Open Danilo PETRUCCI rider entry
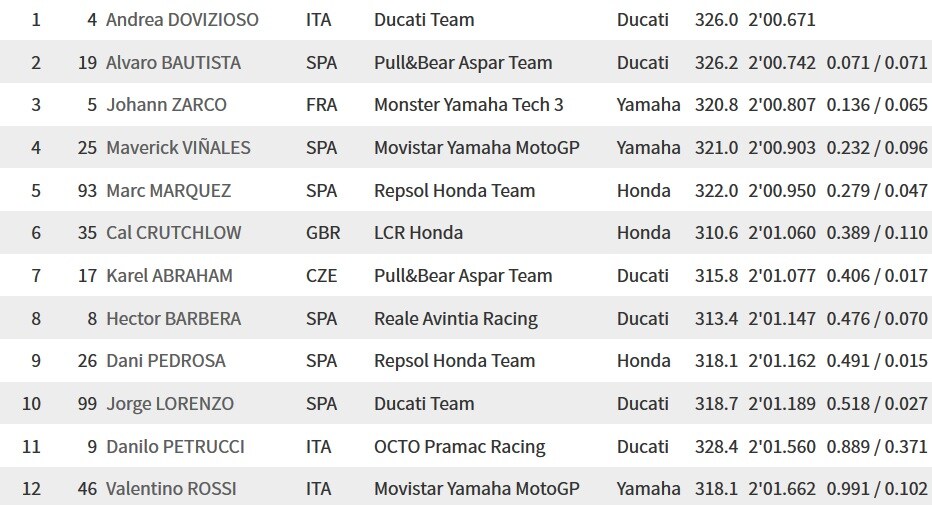This screenshot has width=932, height=505. pos(175,446)
